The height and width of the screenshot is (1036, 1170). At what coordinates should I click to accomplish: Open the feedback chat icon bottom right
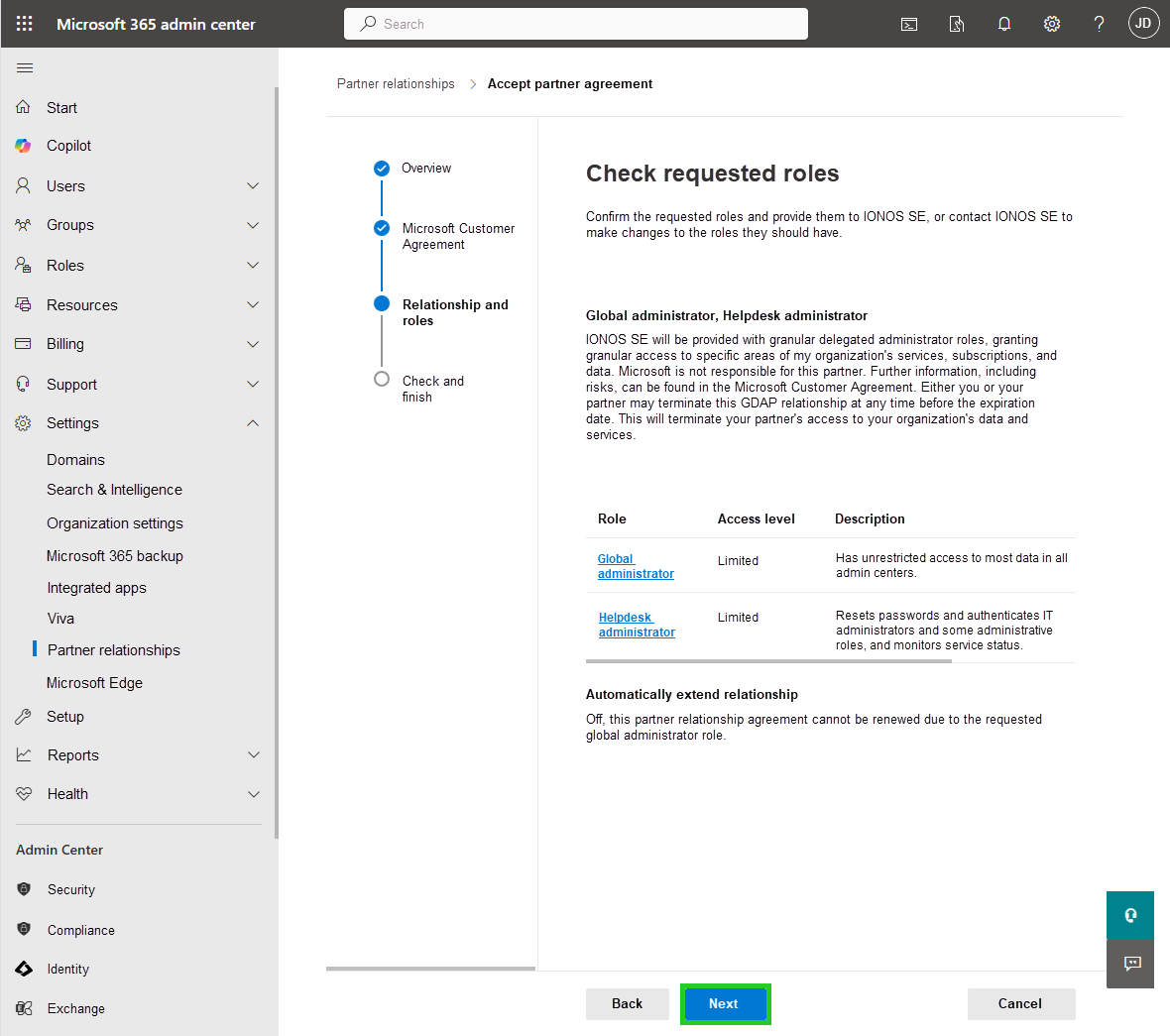pyautogui.click(x=1129, y=964)
